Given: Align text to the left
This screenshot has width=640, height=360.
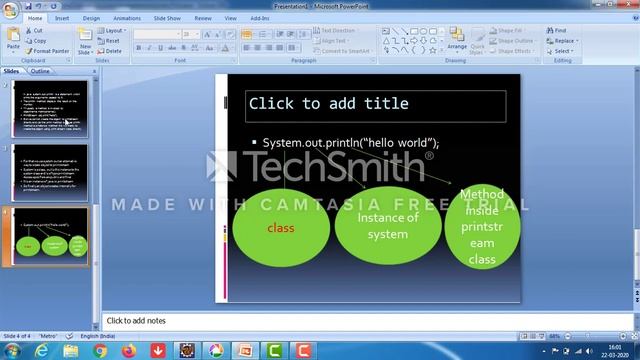Looking at the screenshot, I should [247, 48].
